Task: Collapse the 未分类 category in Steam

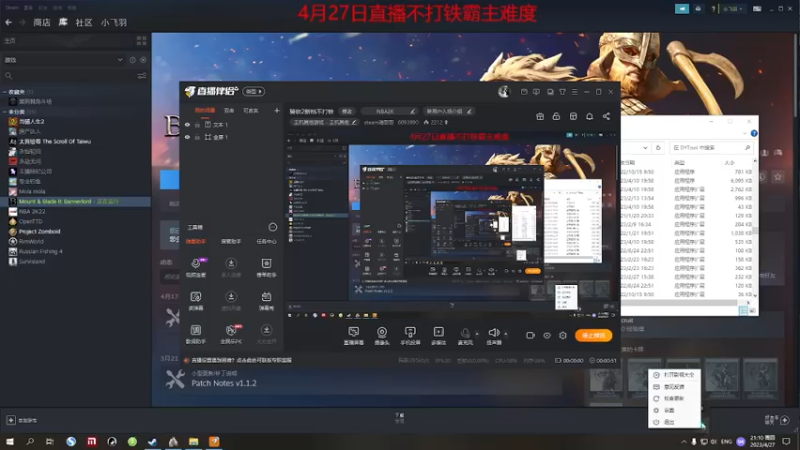Action: click(5, 112)
